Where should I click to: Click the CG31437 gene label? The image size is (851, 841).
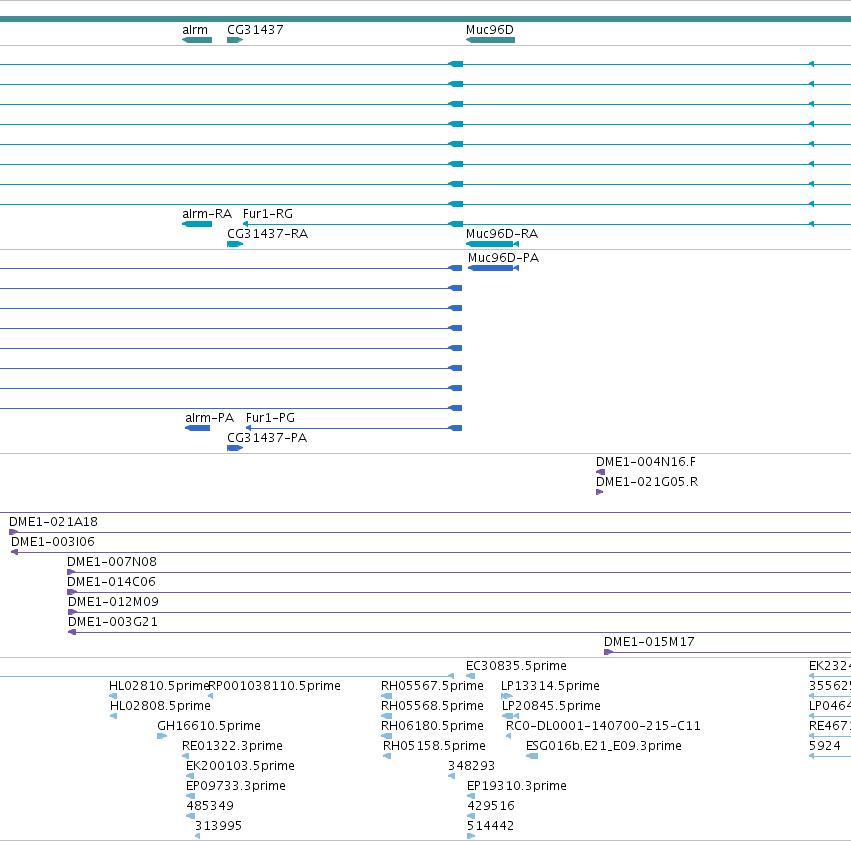point(255,30)
